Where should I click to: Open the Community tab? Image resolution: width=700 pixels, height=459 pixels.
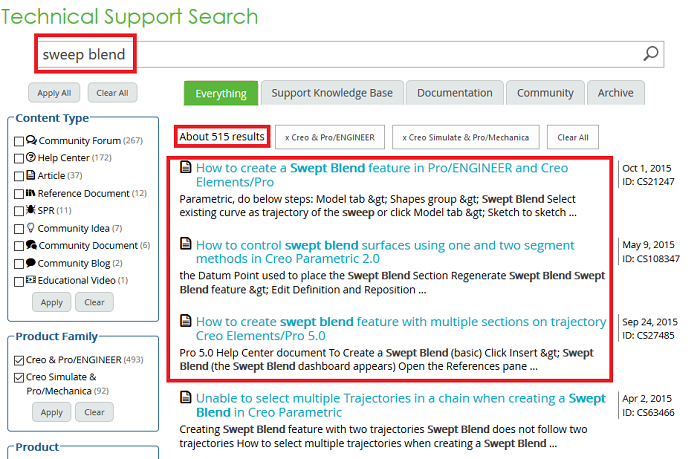click(x=545, y=93)
